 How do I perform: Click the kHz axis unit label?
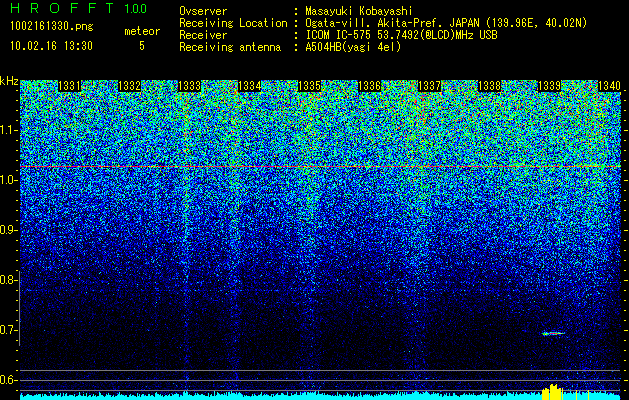(x=9, y=81)
